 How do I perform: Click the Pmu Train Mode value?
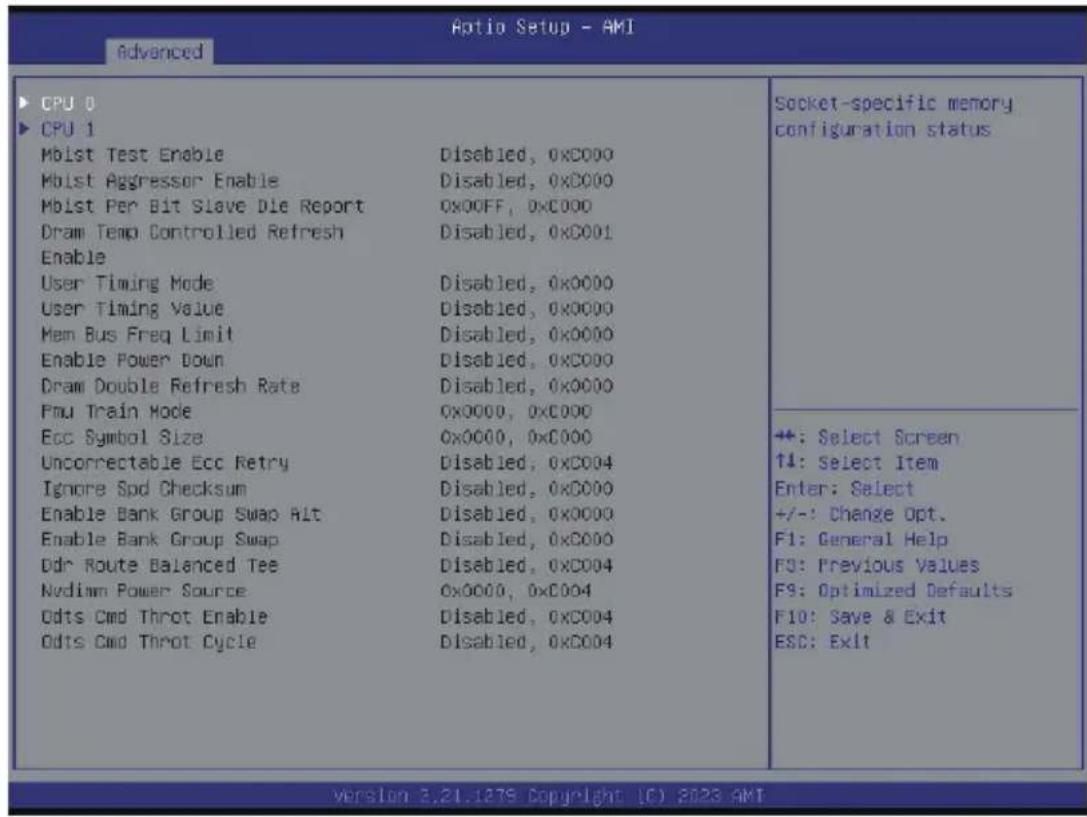tap(516, 411)
